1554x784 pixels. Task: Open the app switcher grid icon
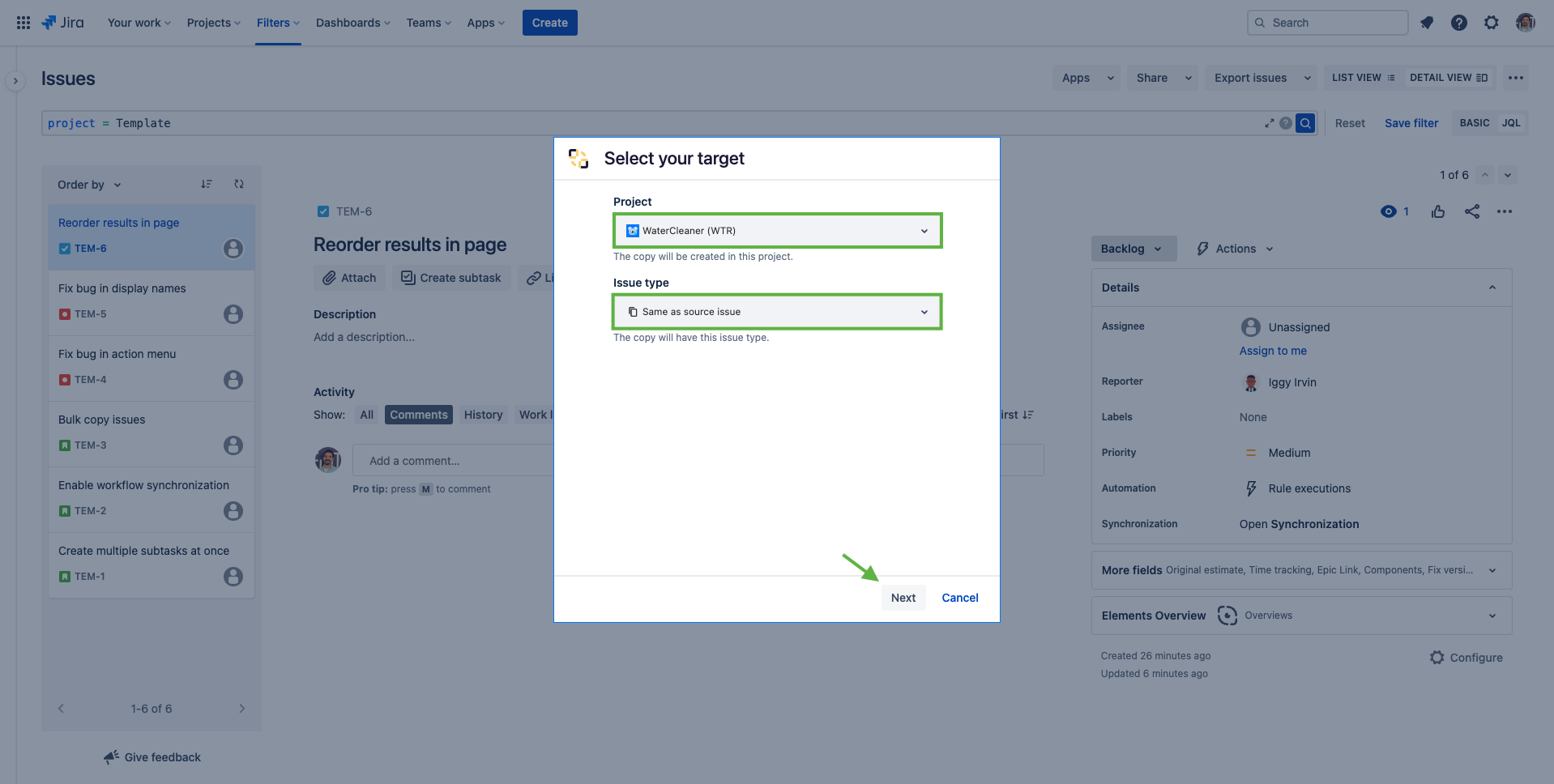pyautogui.click(x=23, y=23)
